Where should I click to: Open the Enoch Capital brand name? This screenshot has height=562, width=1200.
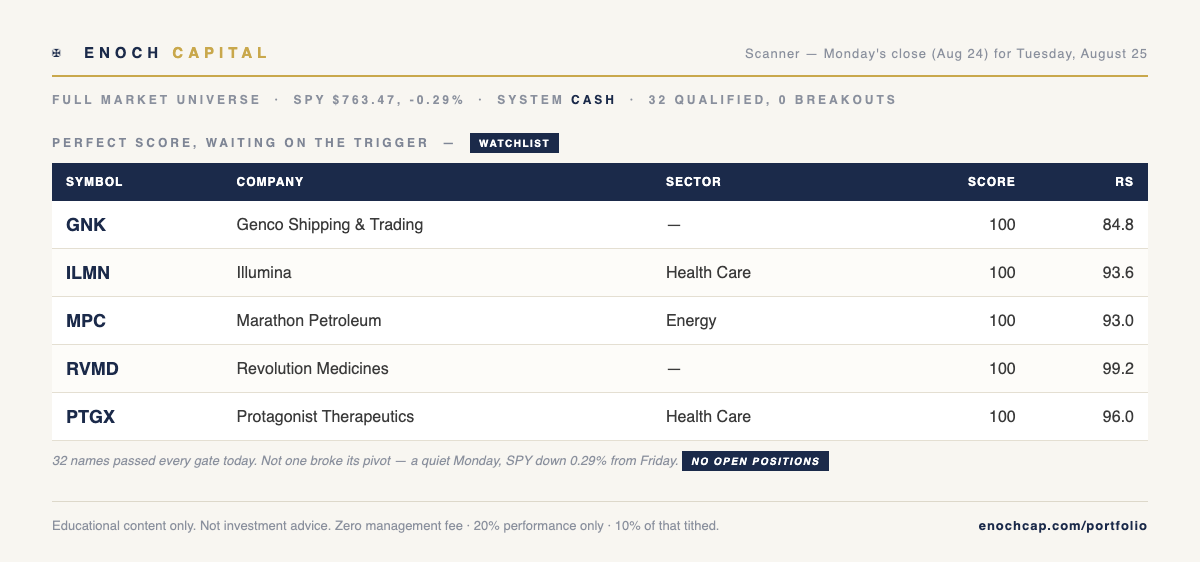click(176, 53)
